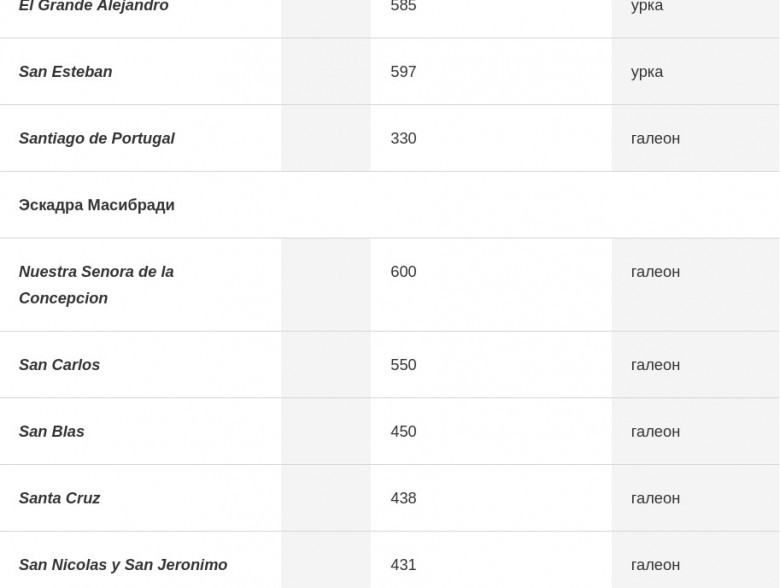780x588 pixels.
Task: Click San Nicolas y San Jeronimo name
Action: pos(123,565)
